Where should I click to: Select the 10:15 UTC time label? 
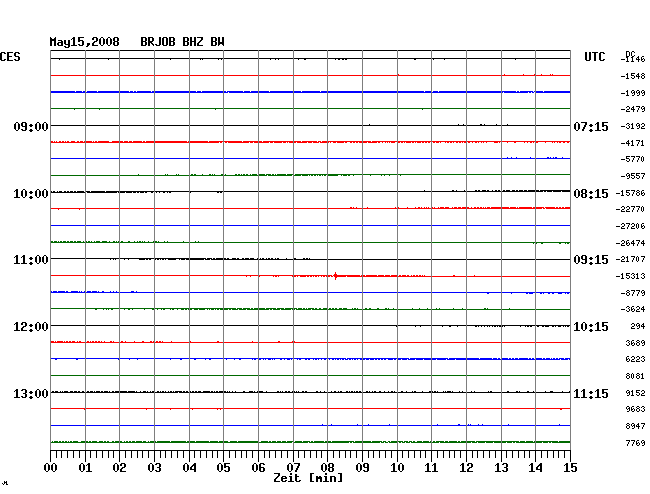pyautogui.click(x=591, y=327)
